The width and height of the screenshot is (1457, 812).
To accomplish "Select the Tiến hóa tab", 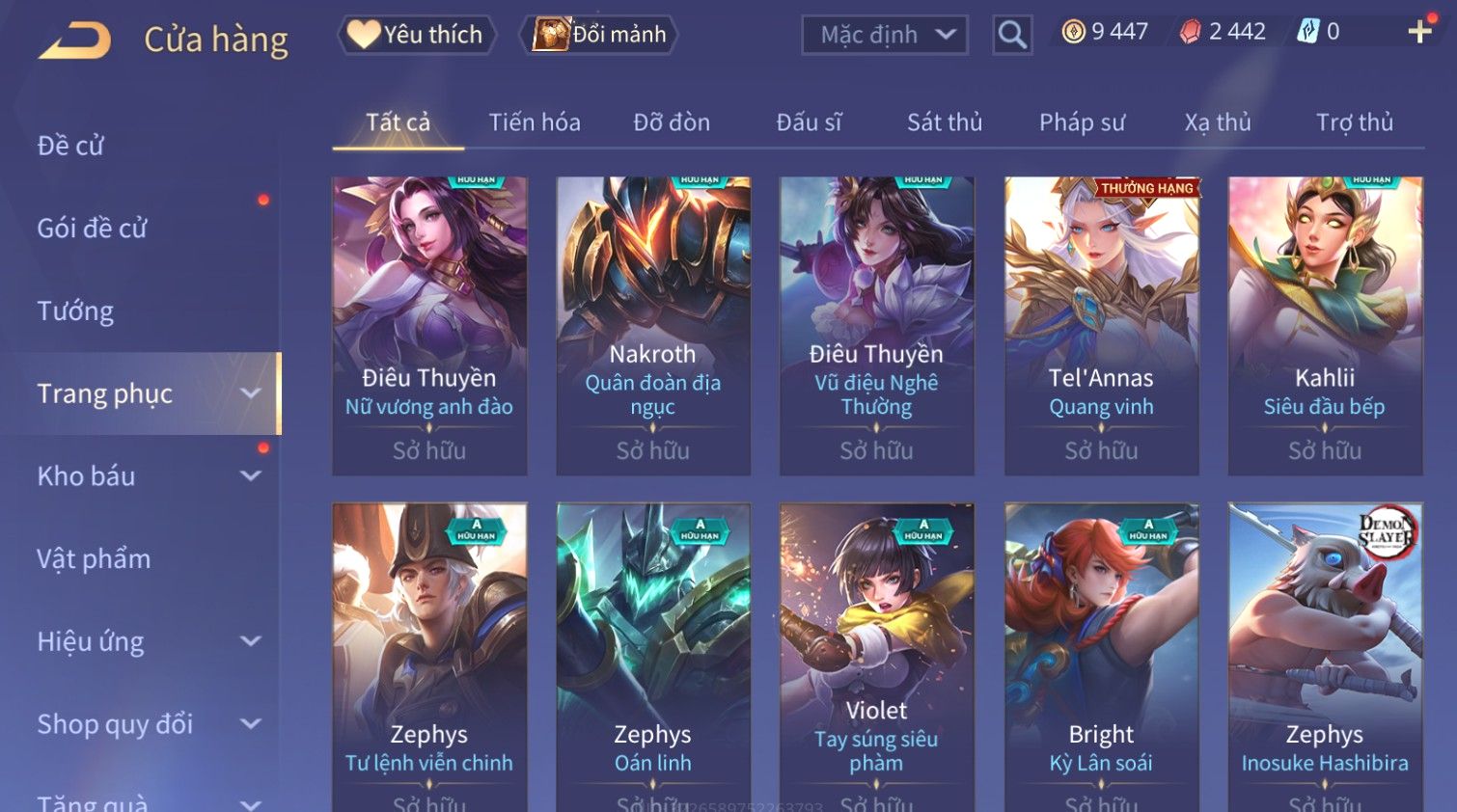I will point(535,122).
